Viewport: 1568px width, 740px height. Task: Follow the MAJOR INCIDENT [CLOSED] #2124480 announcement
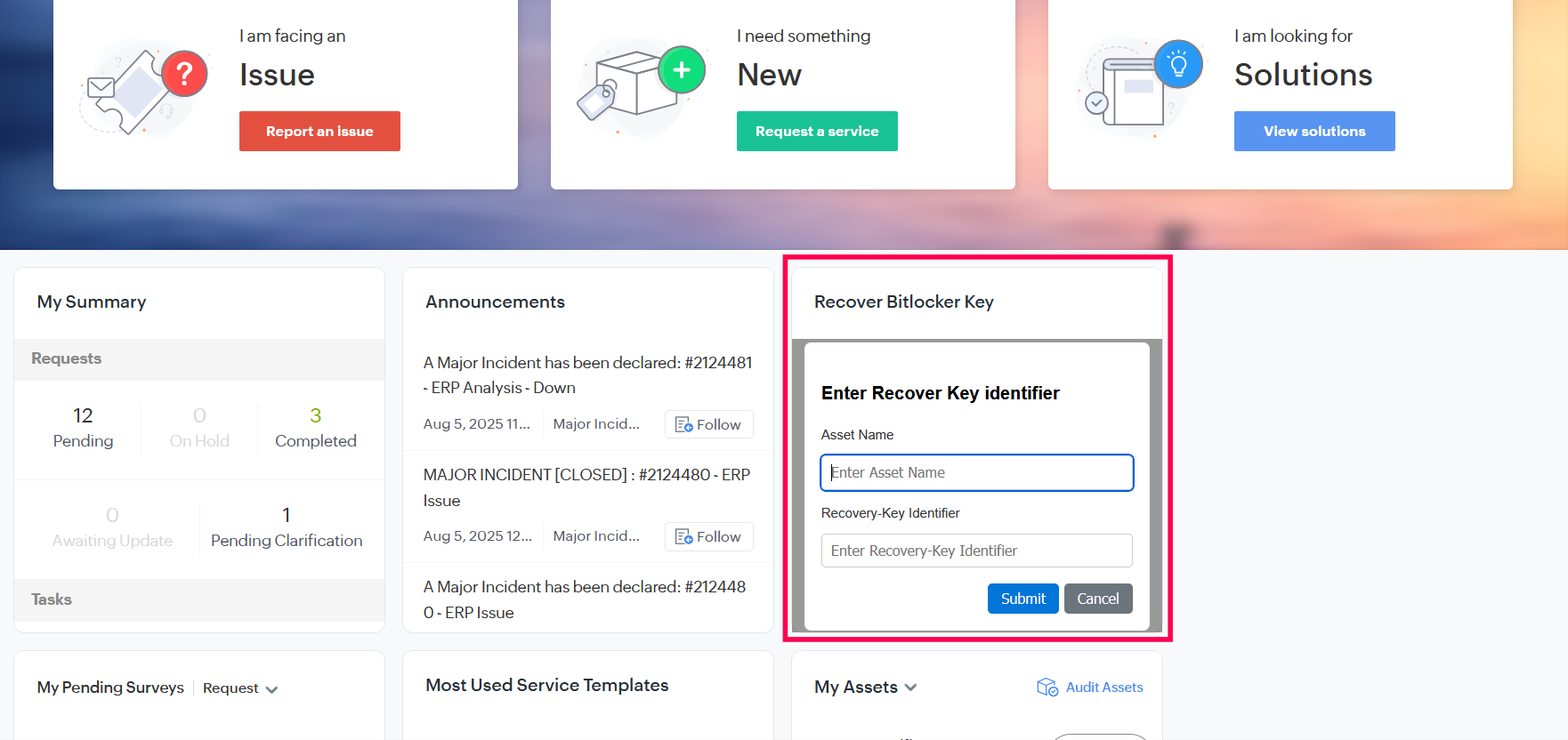point(708,536)
